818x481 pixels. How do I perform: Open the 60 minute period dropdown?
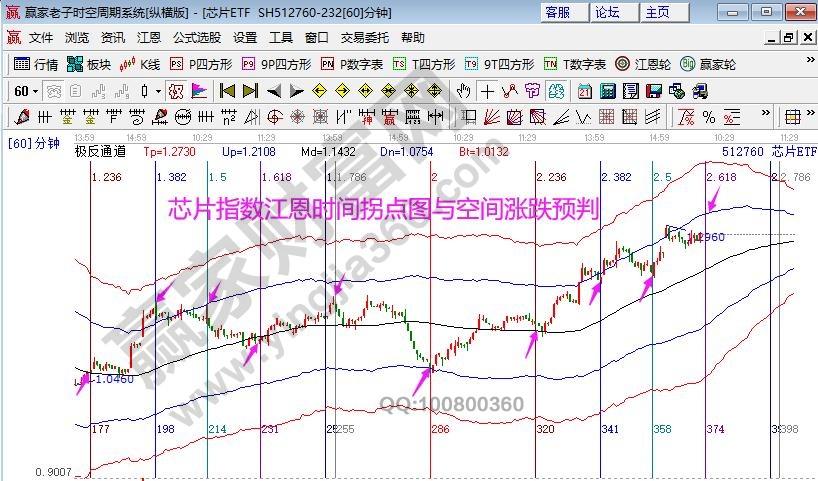point(25,91)
